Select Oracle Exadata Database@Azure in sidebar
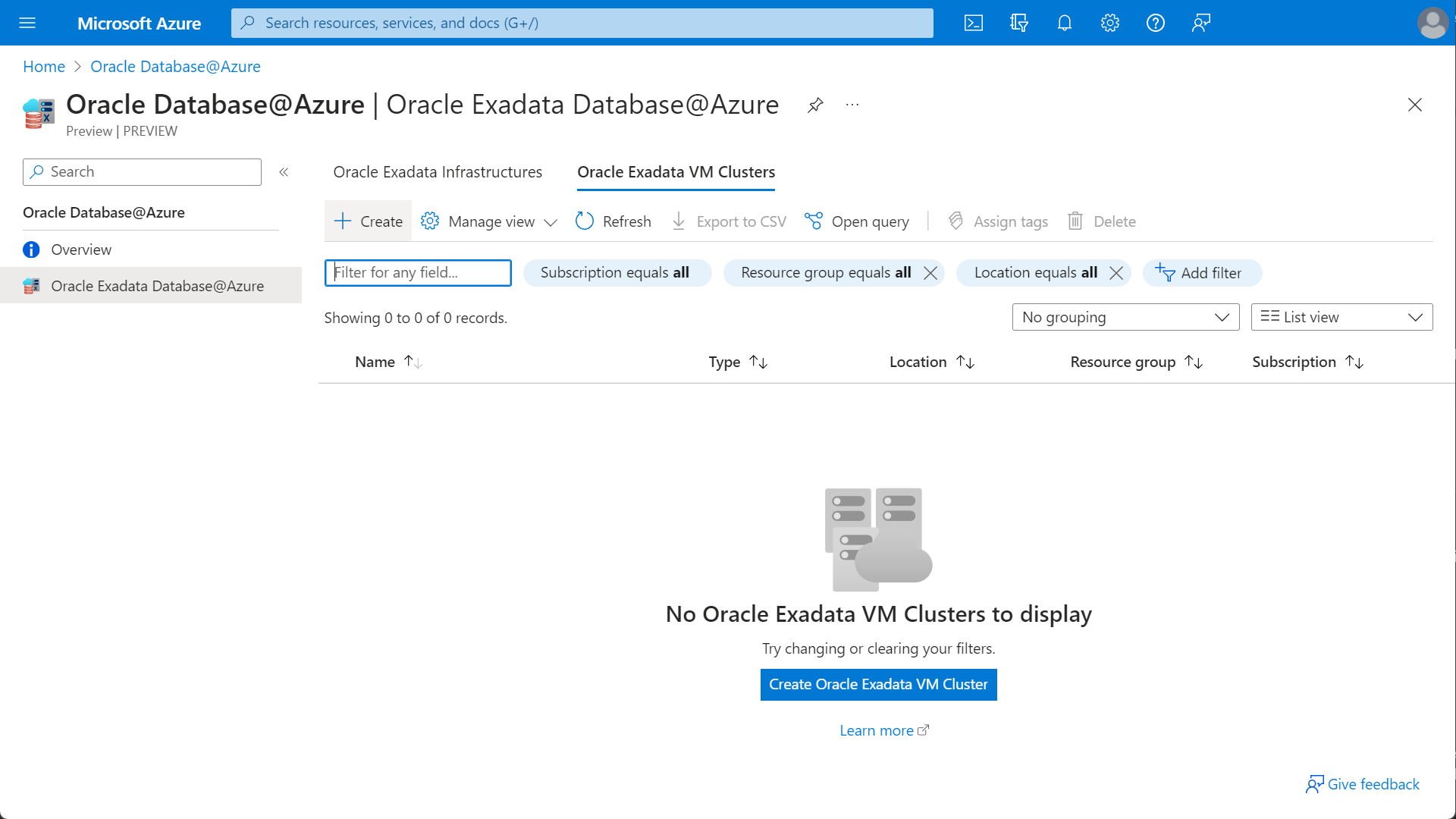Screen dimensions: 1456x819 coord(157,286)
